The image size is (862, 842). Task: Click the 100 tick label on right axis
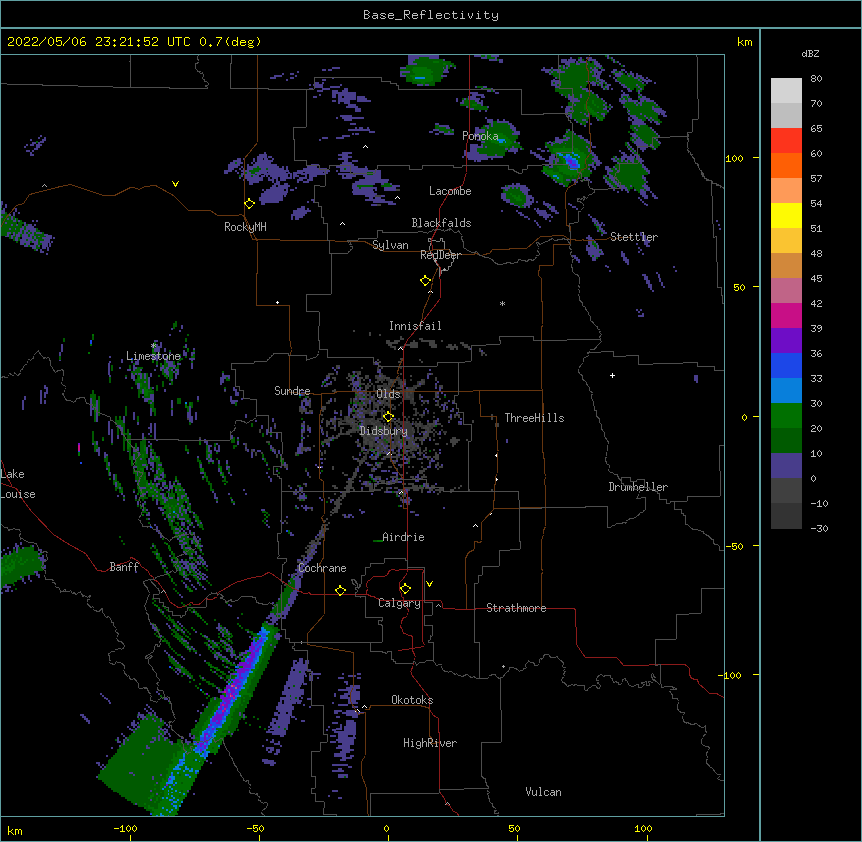[x=734, y=158]
